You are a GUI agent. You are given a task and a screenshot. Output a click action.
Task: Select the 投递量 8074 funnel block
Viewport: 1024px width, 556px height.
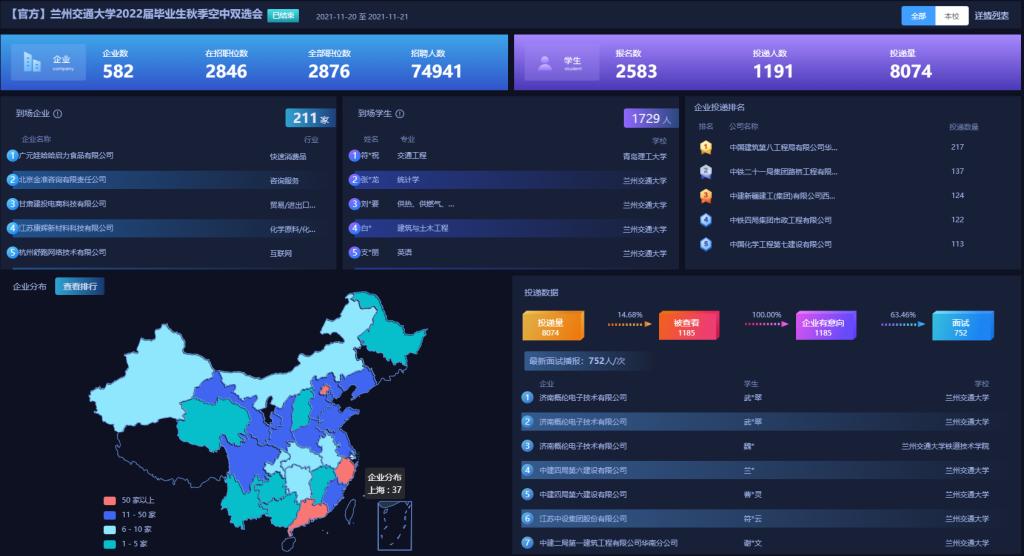click(551, 327)
